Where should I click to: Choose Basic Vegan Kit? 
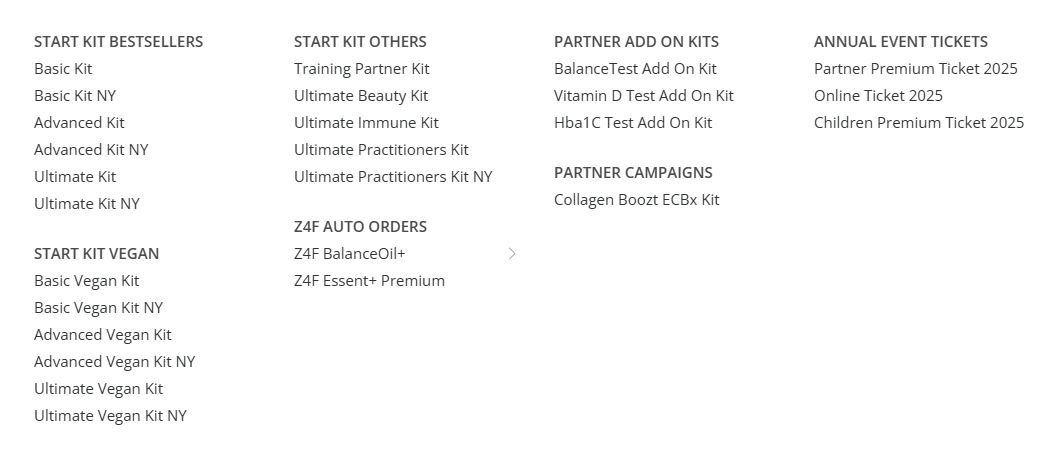click(87, 281)
